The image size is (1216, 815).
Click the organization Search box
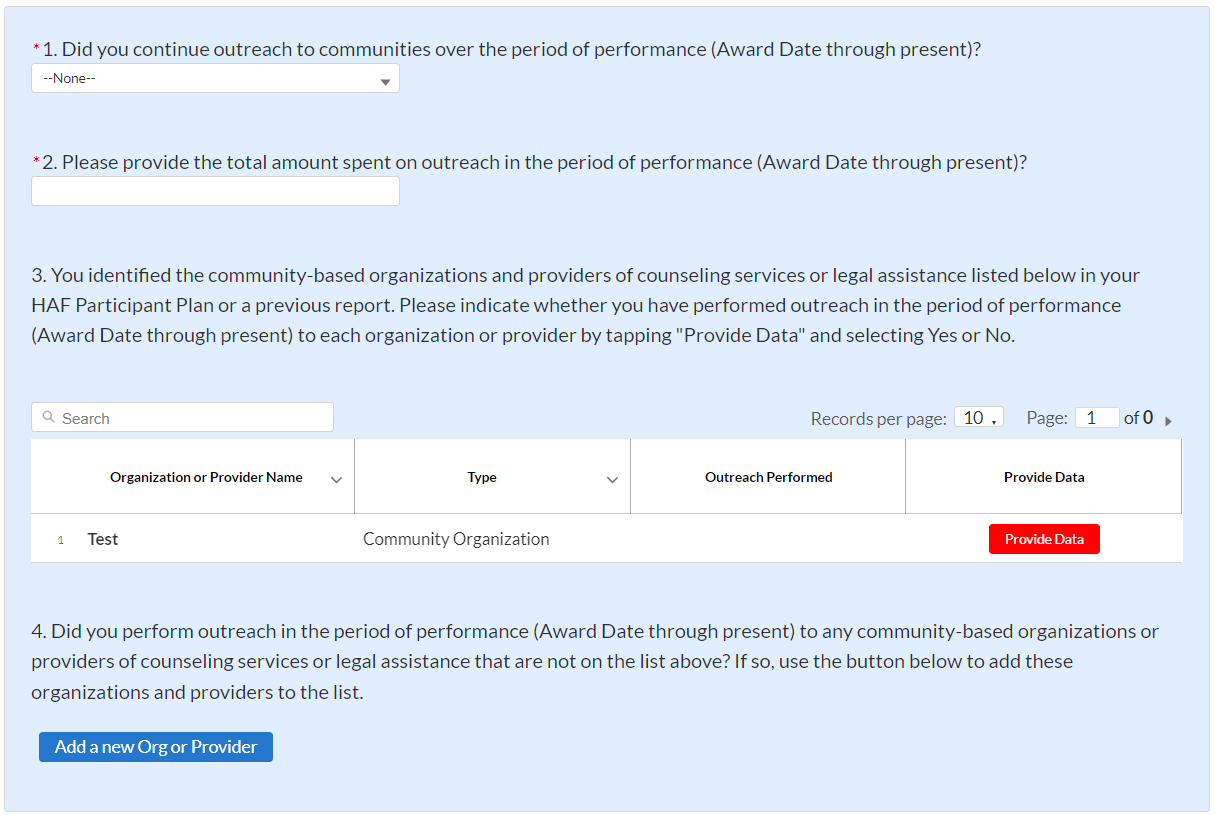point(190,418)
